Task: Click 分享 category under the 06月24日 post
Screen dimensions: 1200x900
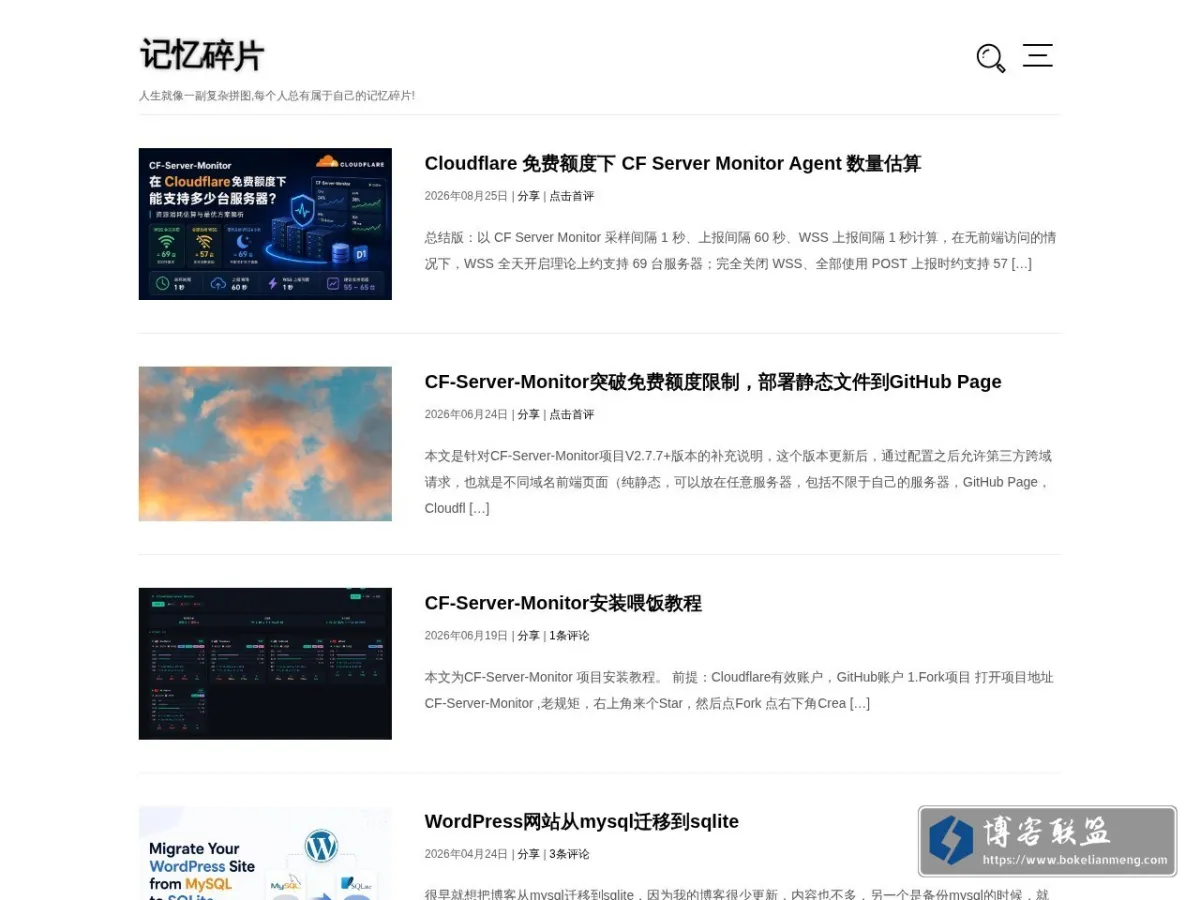Action: [x=528, y=414]
